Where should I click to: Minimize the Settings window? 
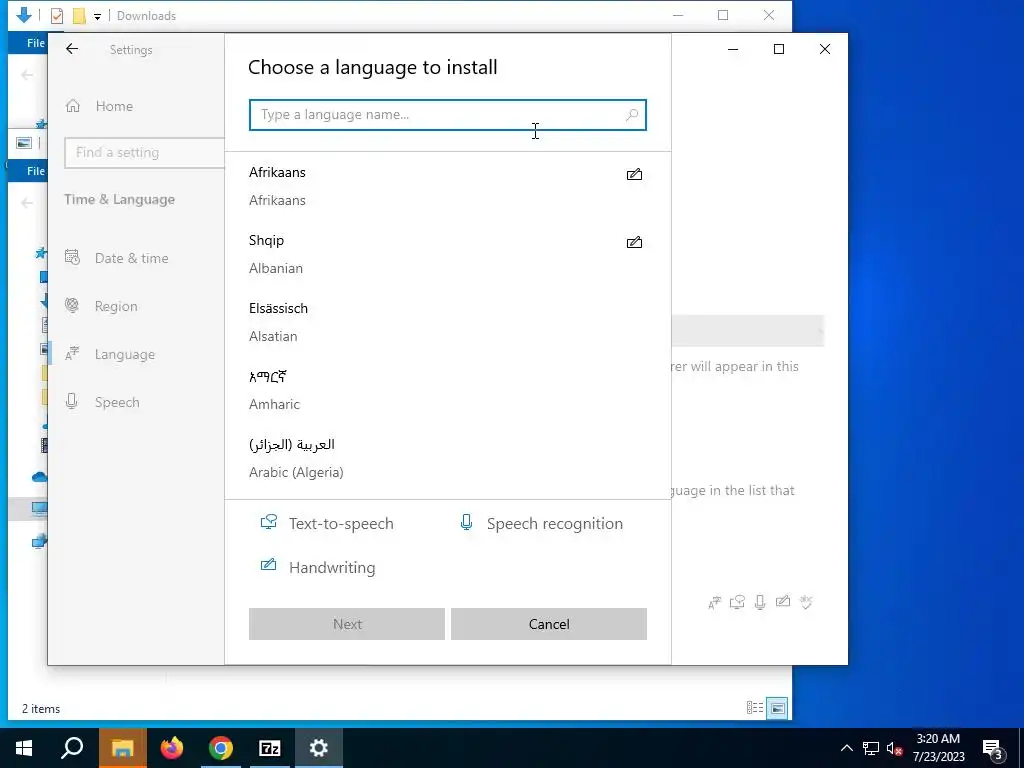(x=733, y=49)
